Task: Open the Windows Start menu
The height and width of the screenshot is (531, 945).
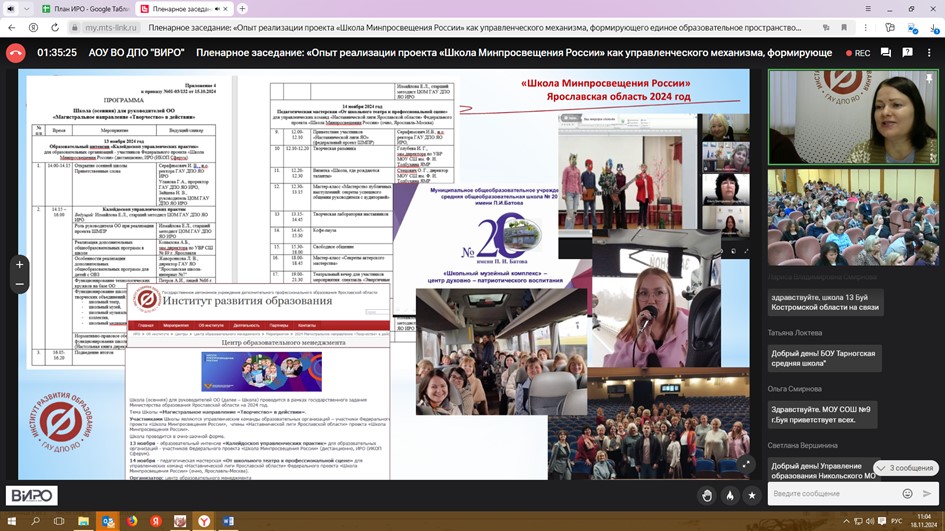Action: (x=11, y=521)
